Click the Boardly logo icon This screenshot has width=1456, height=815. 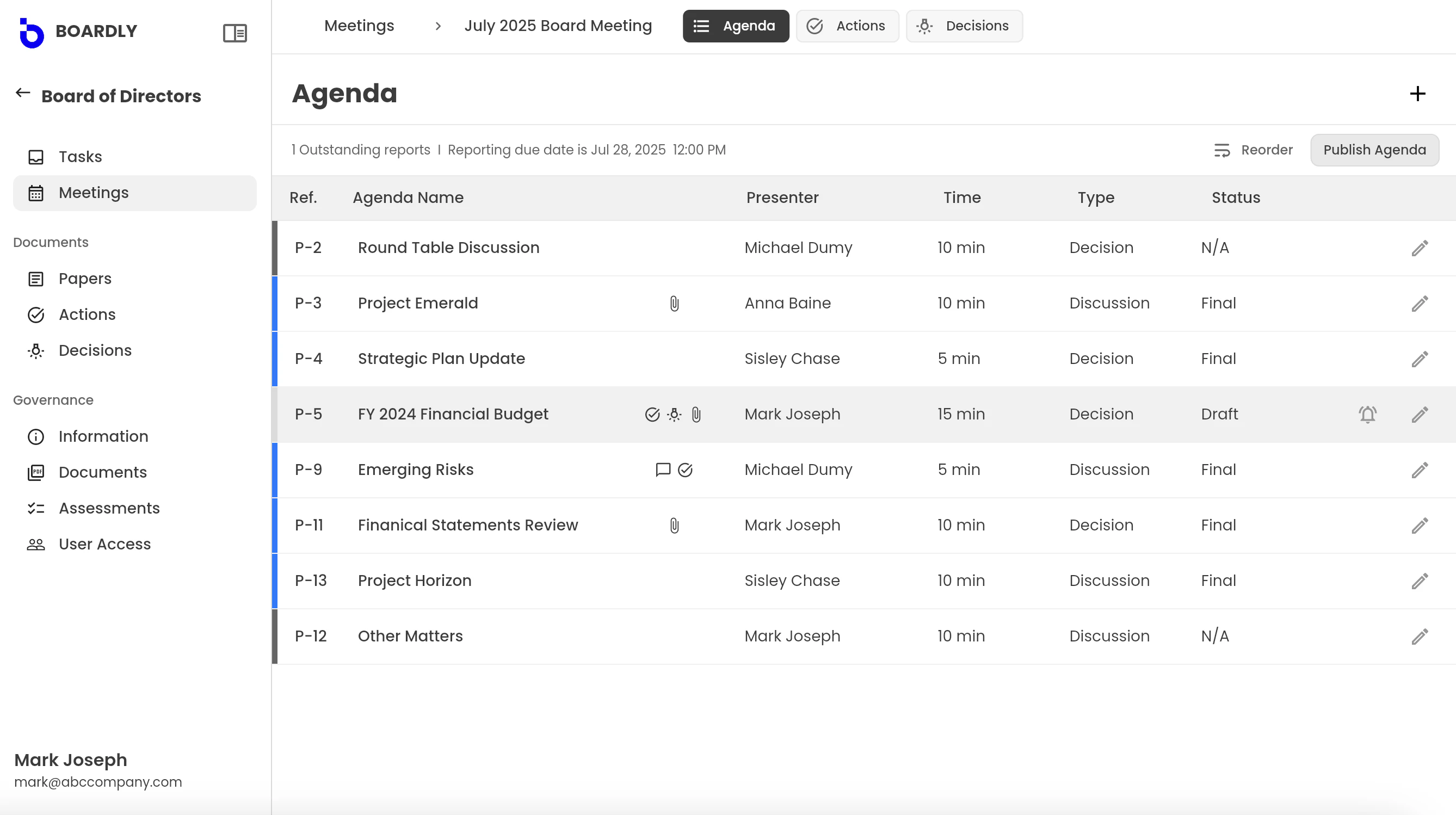[x=31, y=32]
